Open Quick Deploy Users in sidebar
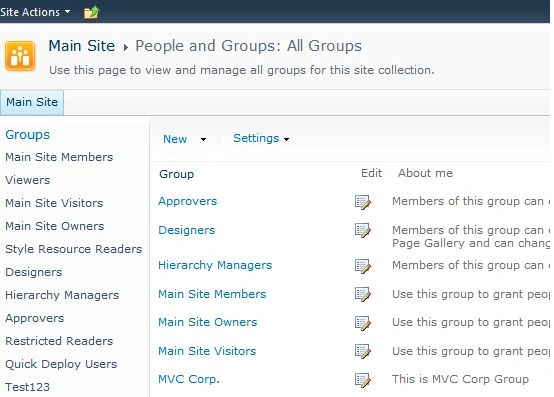 pyautogui.click(x=61, y=364)
